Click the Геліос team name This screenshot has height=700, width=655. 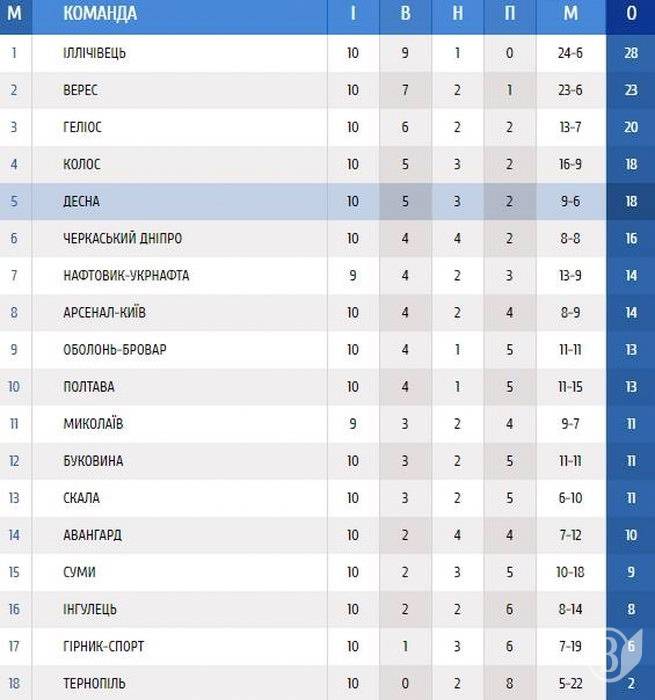82,127
